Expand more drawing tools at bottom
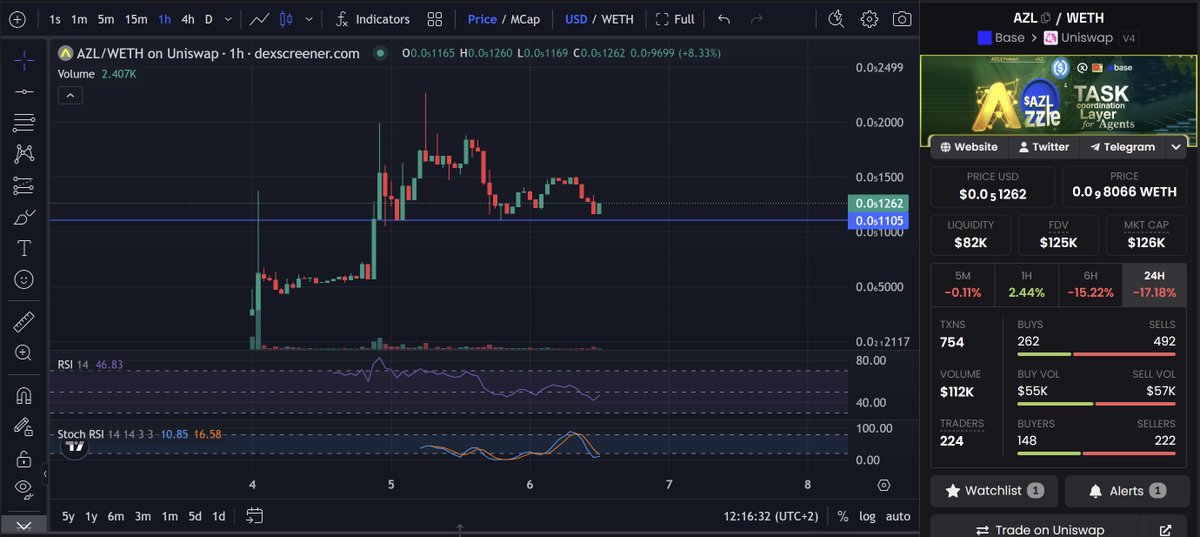The image size is (1200, 537). (x=24, y=526)
